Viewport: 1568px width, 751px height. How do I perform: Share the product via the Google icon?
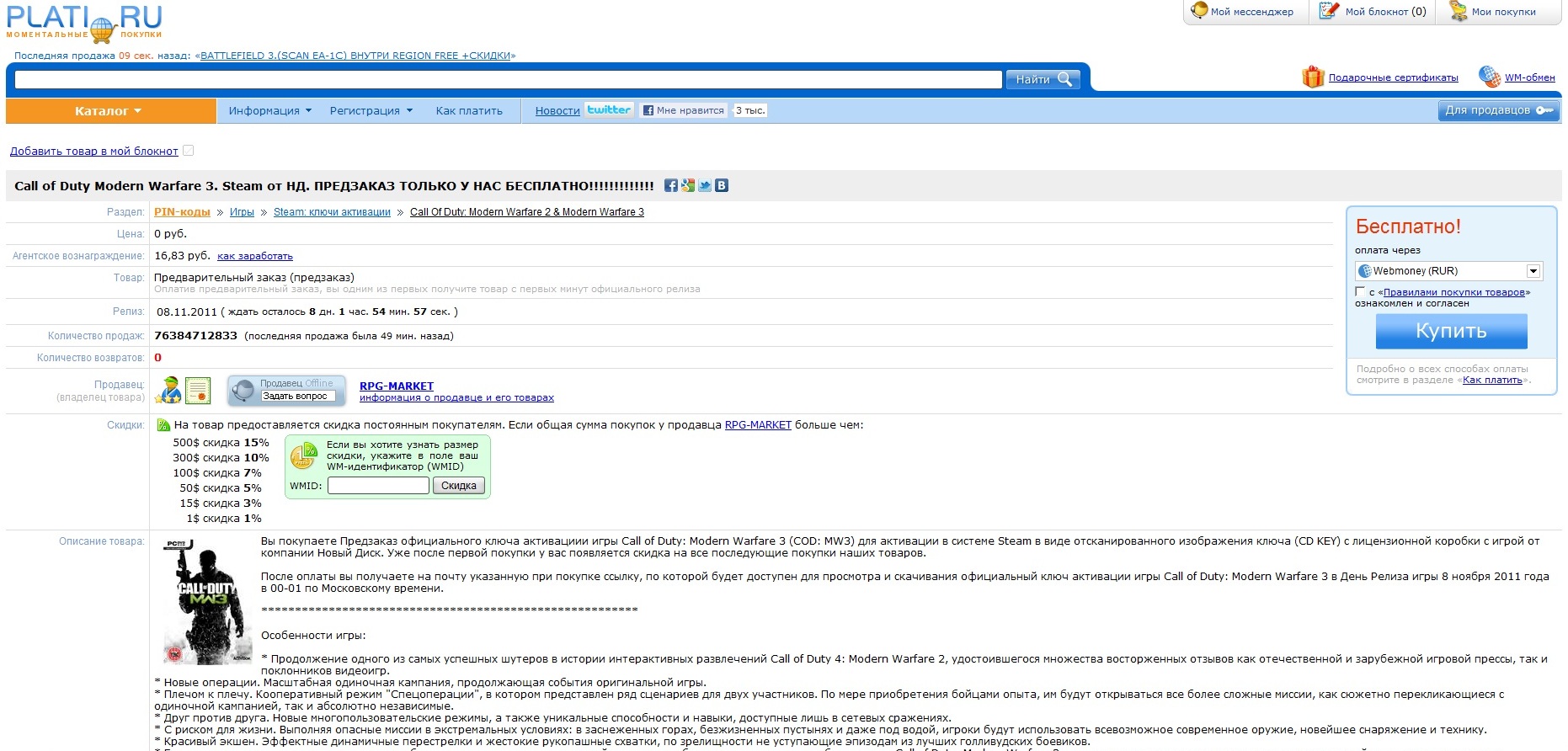click(x=688, y=185)
